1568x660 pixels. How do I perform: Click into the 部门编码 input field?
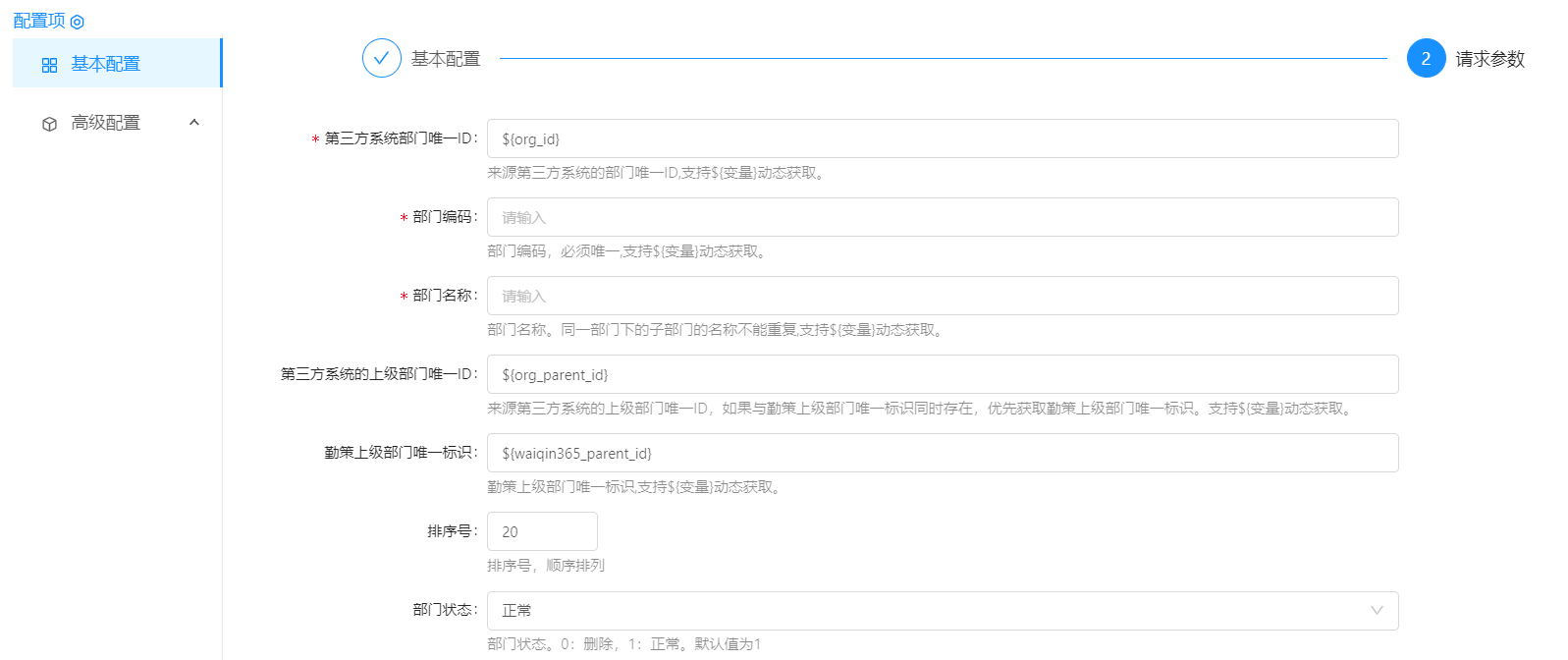point(942,217)
